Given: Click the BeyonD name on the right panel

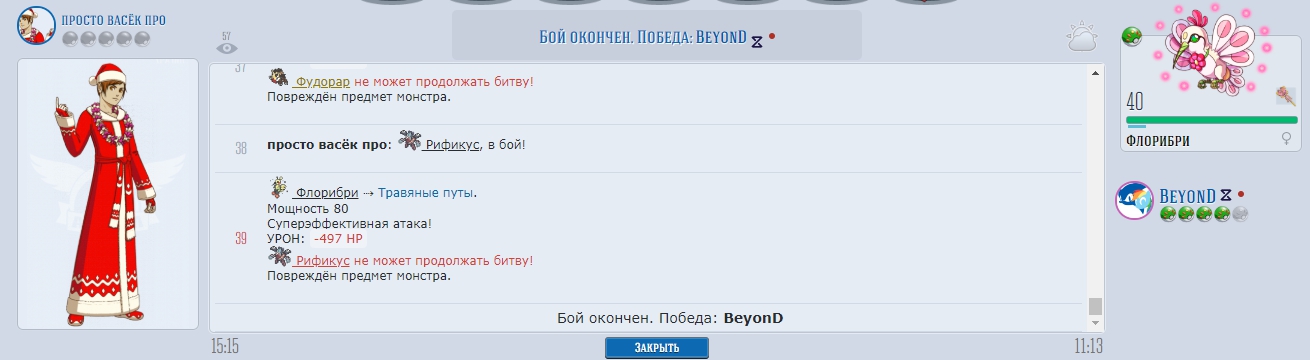Looking at the screenshot, I should (1187, 195).
